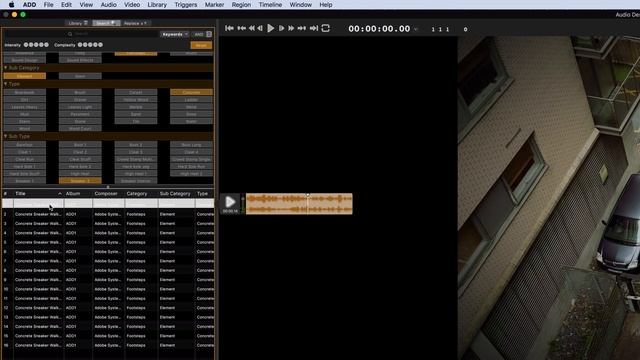The image size is (640, 360).
Task: Set Complexity to the first dot
Action: pyautogui.click(x=80, y=44)
